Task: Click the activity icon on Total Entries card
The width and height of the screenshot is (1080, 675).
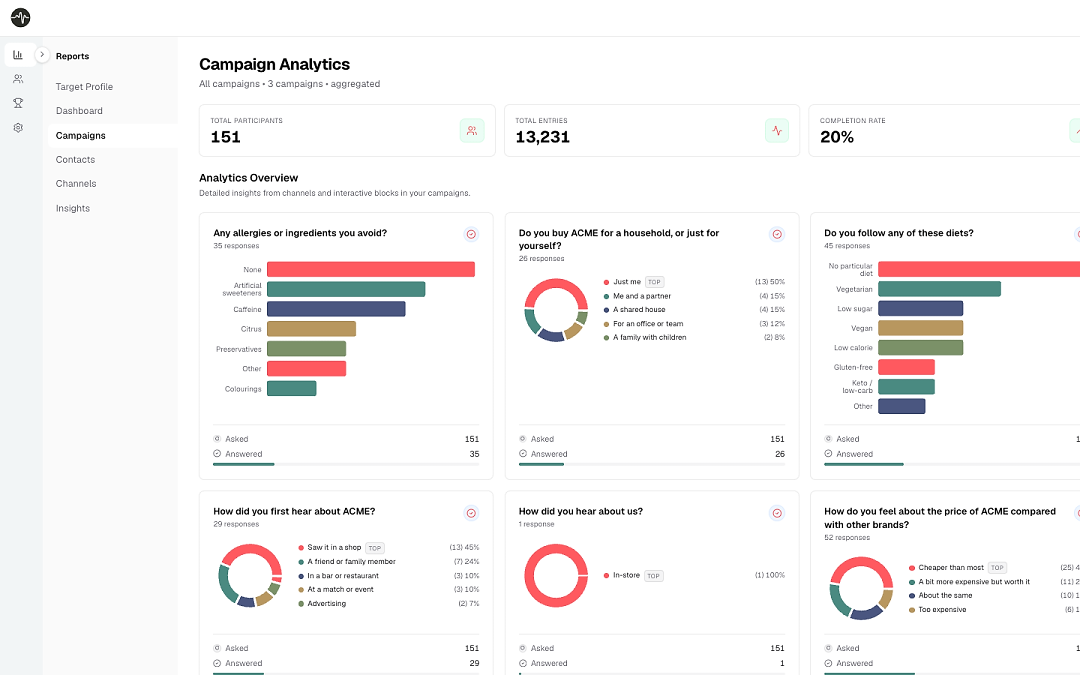Action: pos(777,130)
